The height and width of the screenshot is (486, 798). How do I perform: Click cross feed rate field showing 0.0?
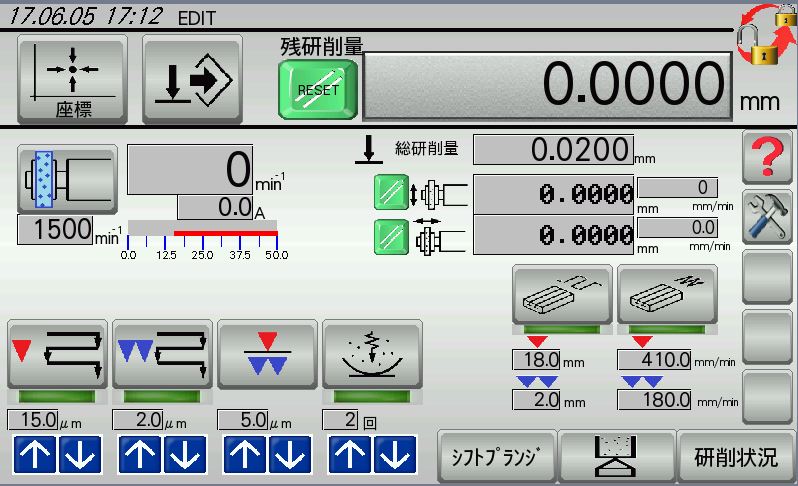[677, 227]
